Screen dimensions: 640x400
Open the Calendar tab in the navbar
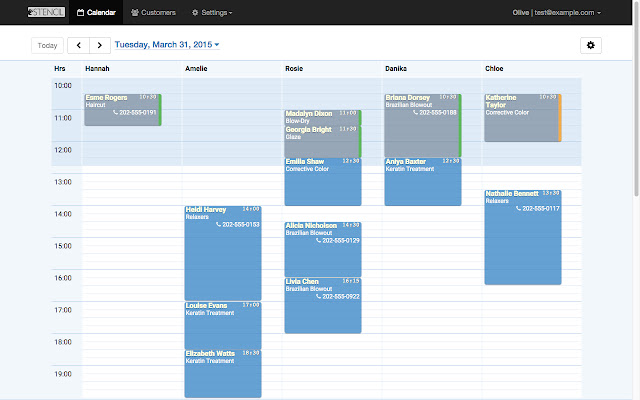click(96, 12)
